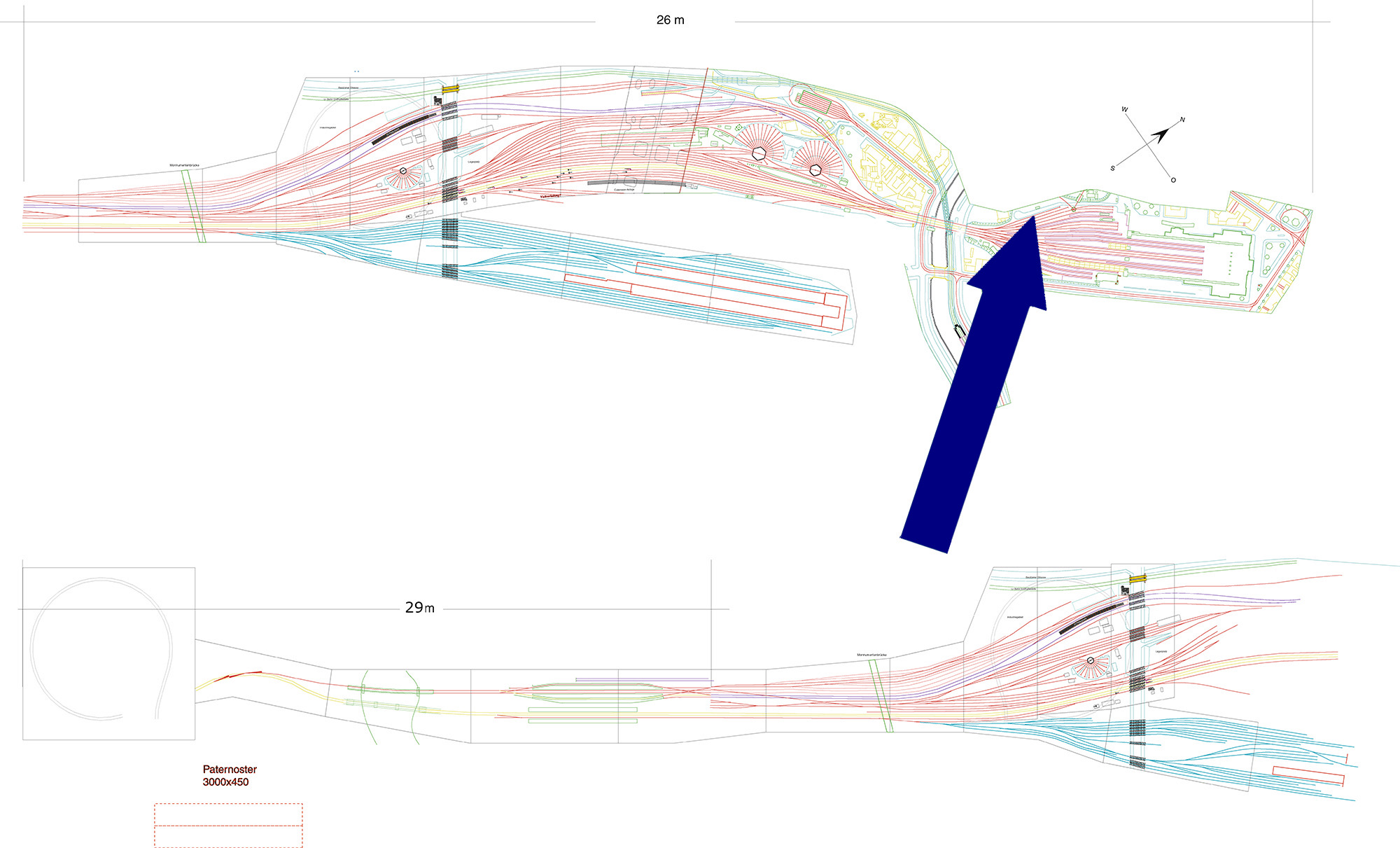Click the "Lagerplatz" label in 26 m plan
The height and width of the screenshot is (848, 1400).
(473, 162)
